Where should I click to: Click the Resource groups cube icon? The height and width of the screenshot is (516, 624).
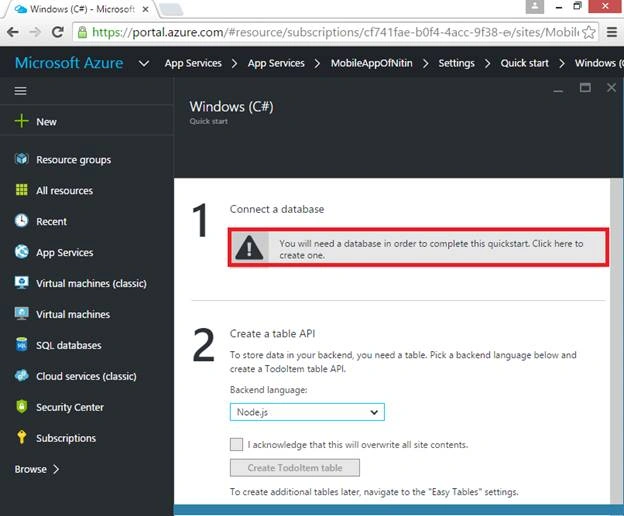(21, 159)
